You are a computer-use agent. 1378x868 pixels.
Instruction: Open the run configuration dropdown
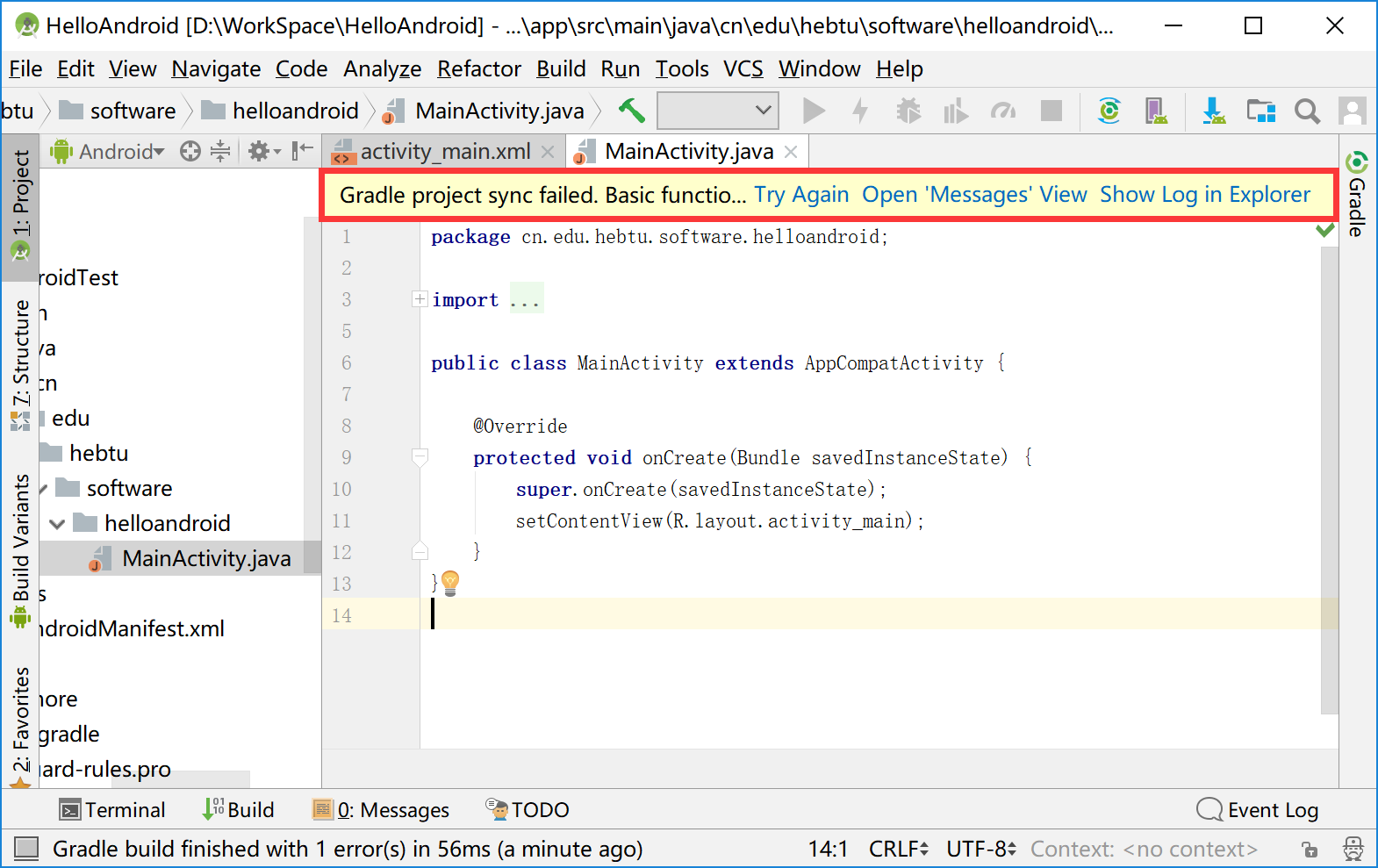[718, 111]
